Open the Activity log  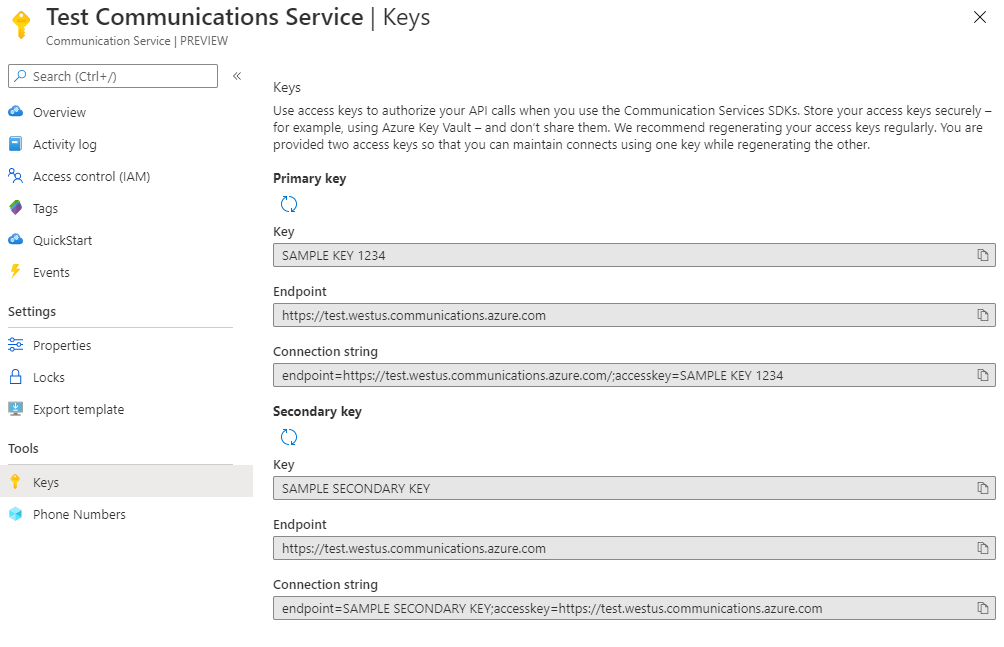[x=63, y=143]
